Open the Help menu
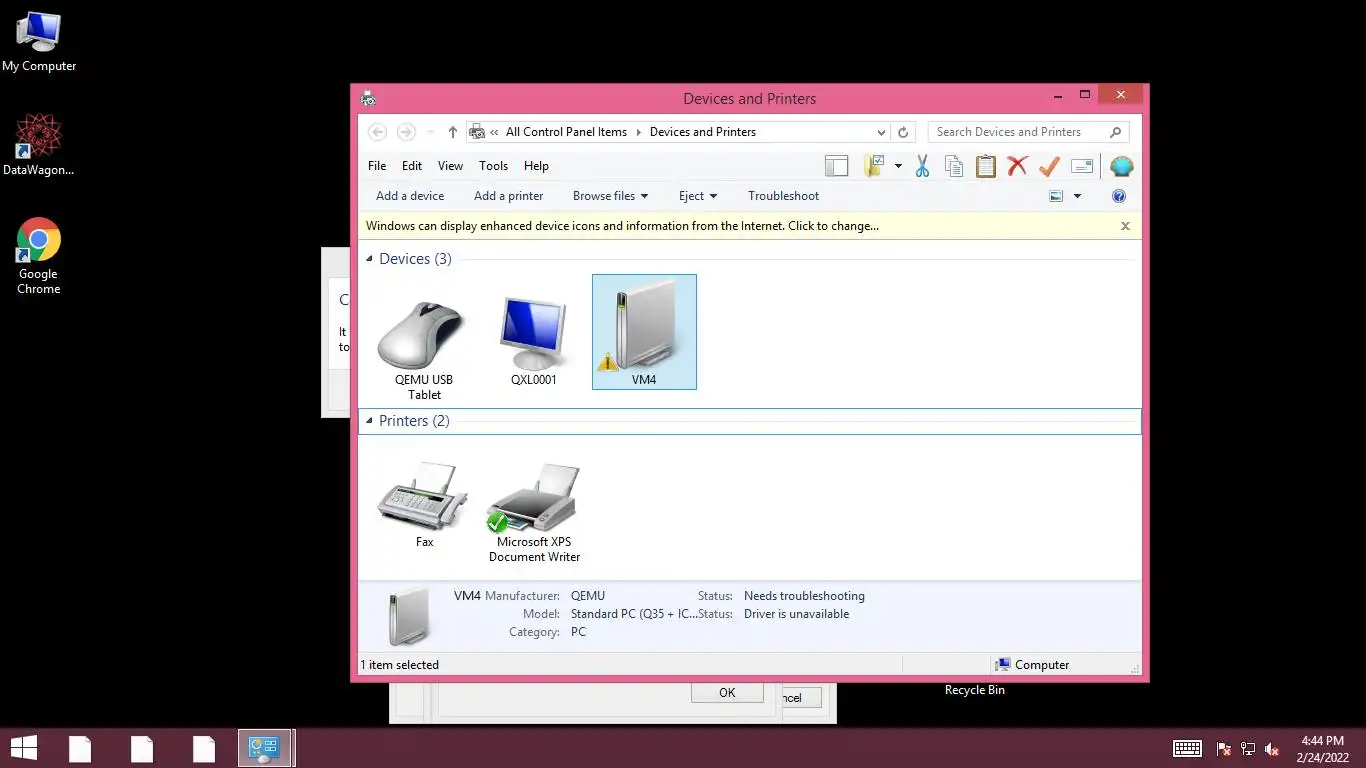 point(536,166)
